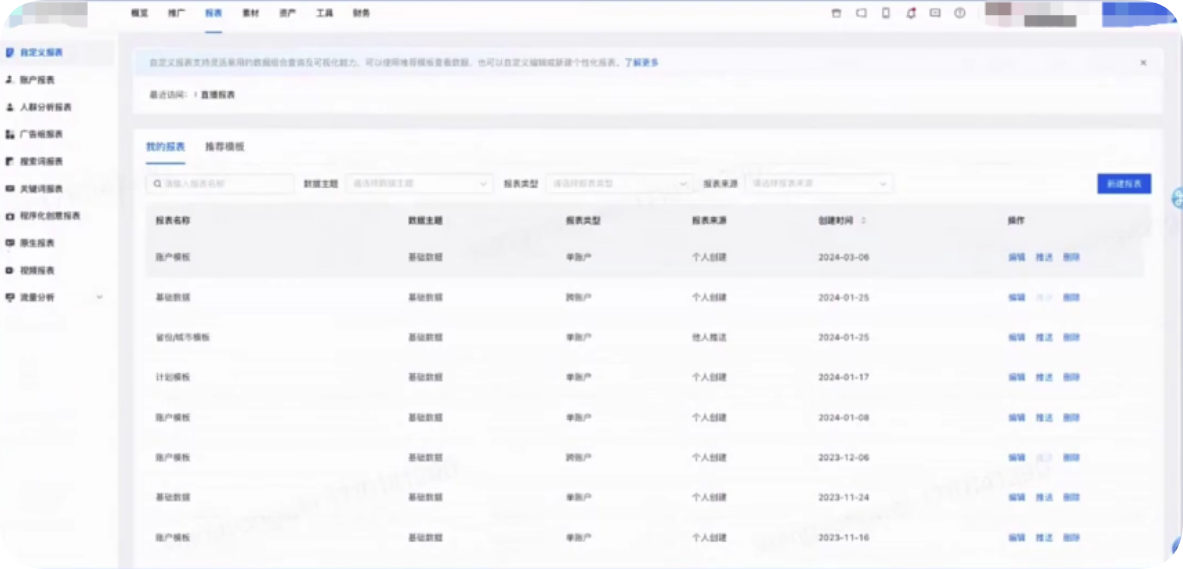1183x569 pixels.
Task: Click the tablet device icon in top bar
Action: pyautogui.click(x=861, y=13)
